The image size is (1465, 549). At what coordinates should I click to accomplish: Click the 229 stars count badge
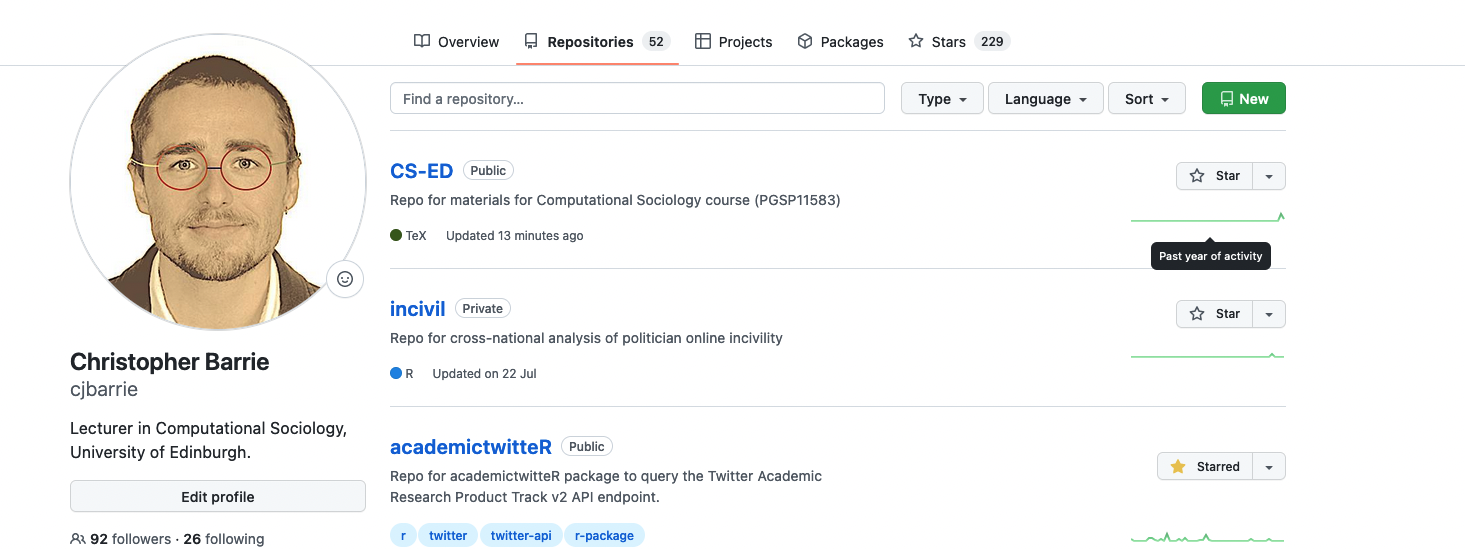tap(992, 42)
